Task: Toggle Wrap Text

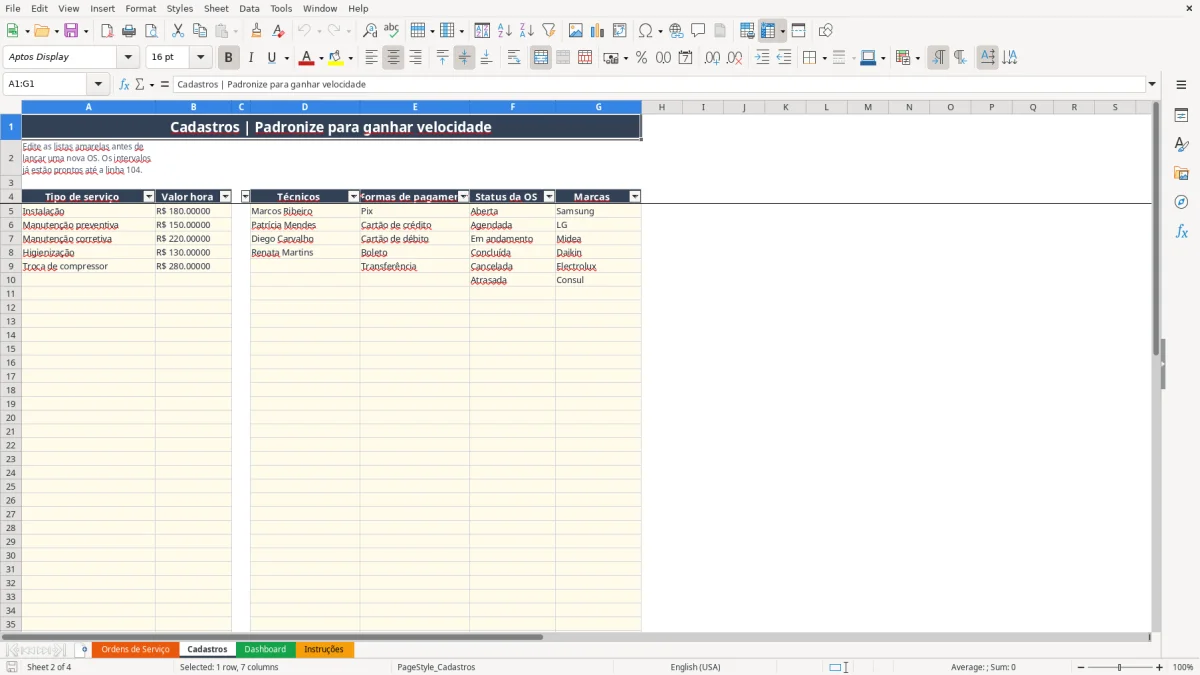Action: 514,58
